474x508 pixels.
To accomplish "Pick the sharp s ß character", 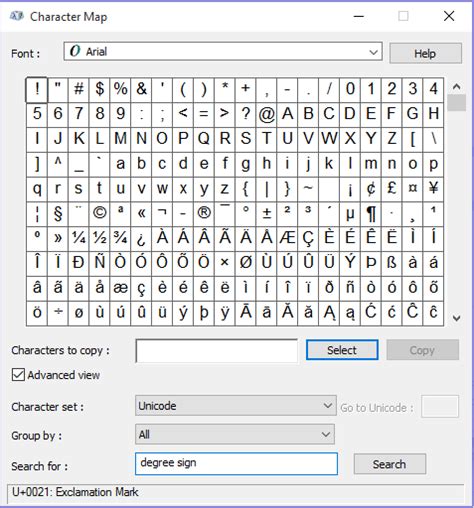I will pos(392,263).
